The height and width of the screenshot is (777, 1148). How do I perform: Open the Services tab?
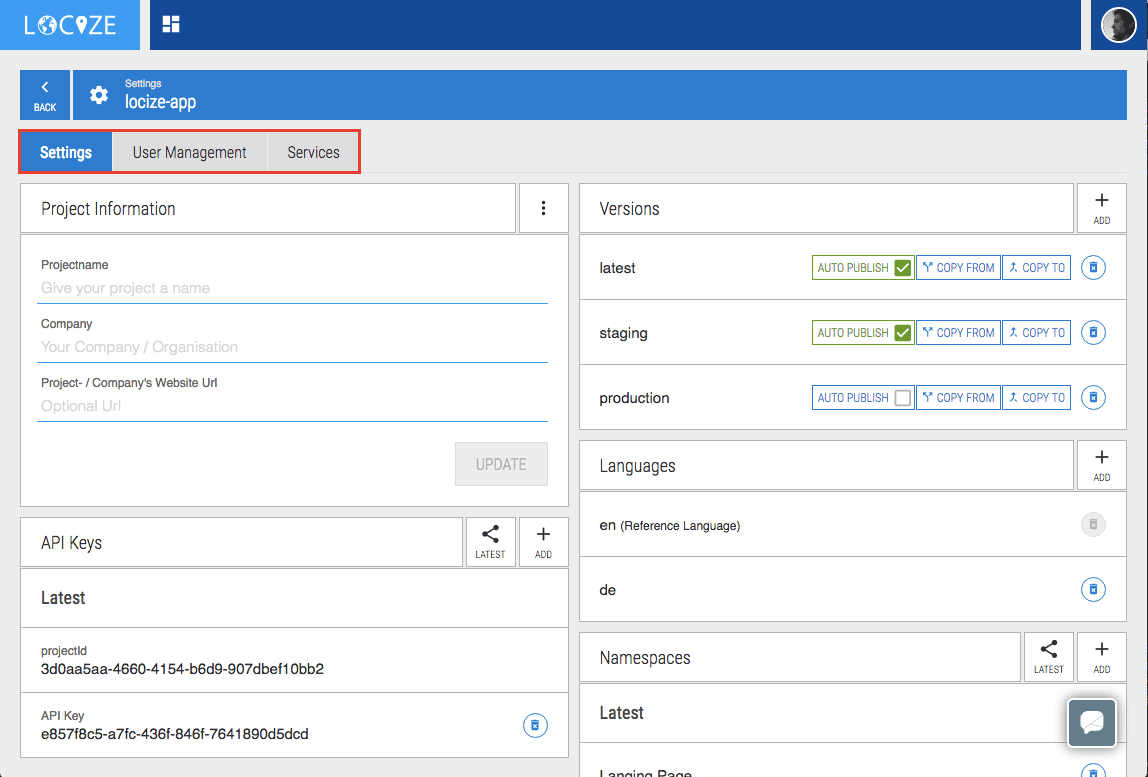click(313, 152)
